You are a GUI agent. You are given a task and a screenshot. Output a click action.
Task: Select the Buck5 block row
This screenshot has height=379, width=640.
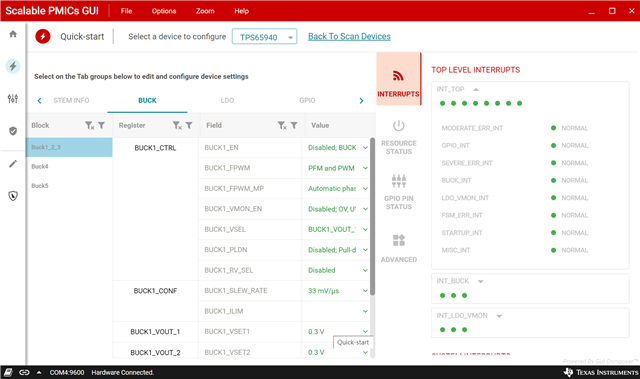[69, 186]
